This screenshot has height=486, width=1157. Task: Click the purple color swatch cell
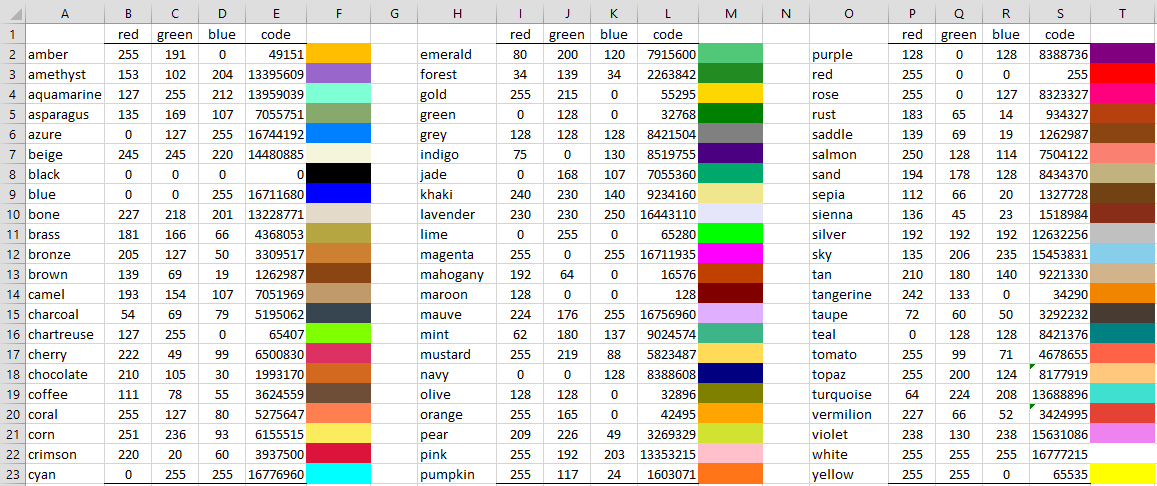(x=1123, y=54)
